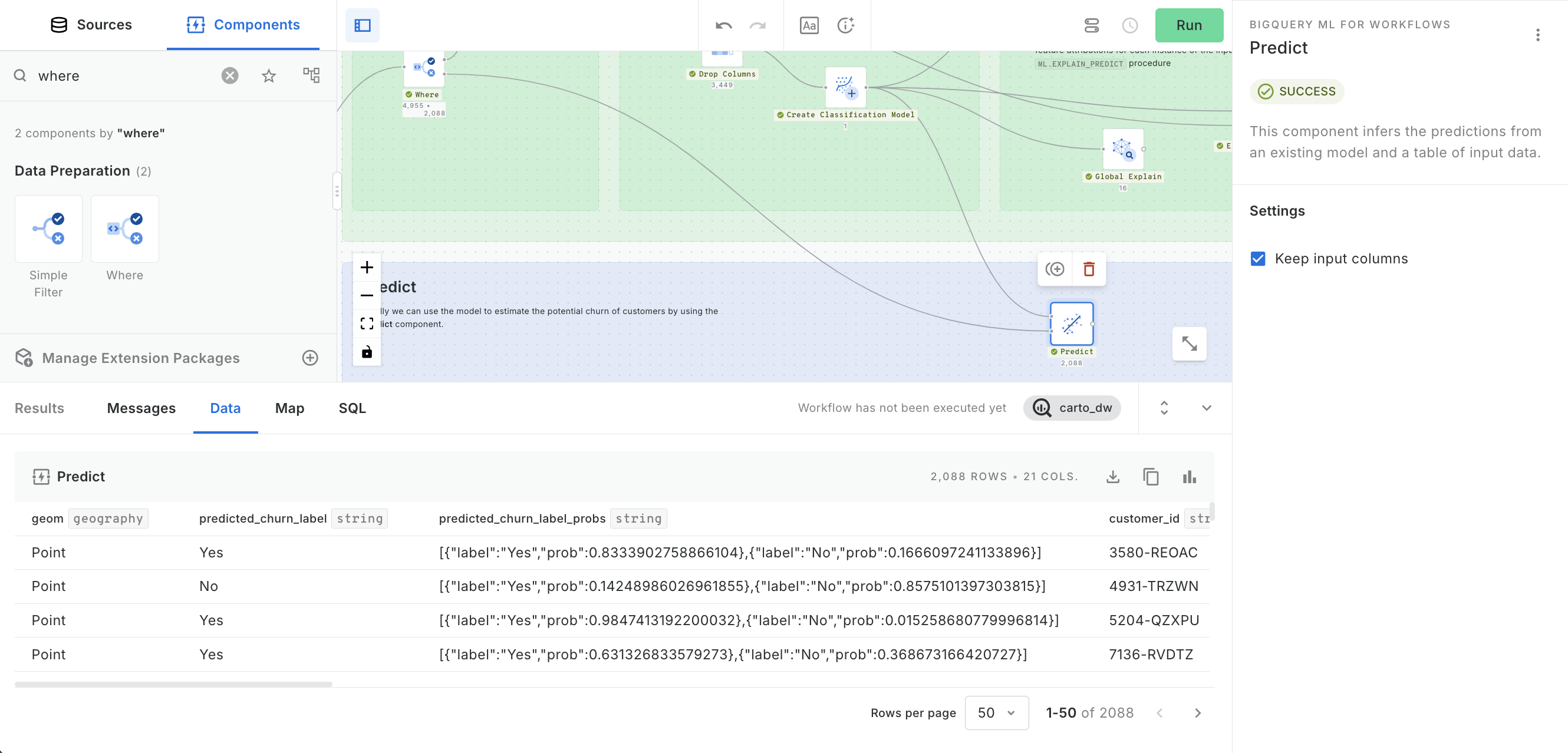Open the Data tab
The width and height of the screenshot is (1568, 753).
[225, 408]
